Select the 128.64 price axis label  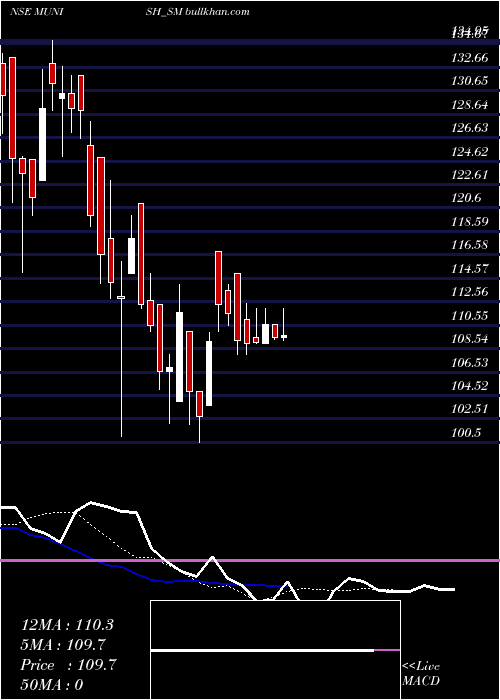coord(470,105)
